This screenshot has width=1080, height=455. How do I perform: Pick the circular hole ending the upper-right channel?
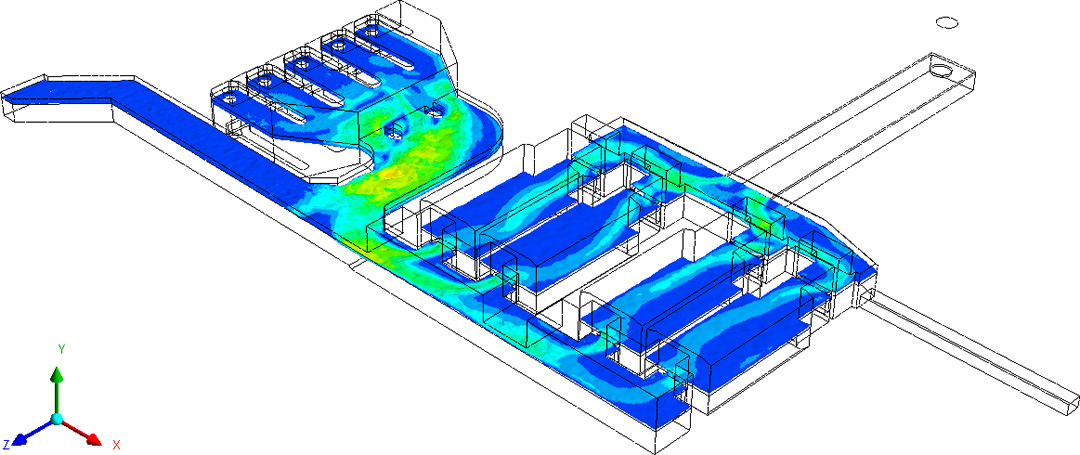[943, 70]
